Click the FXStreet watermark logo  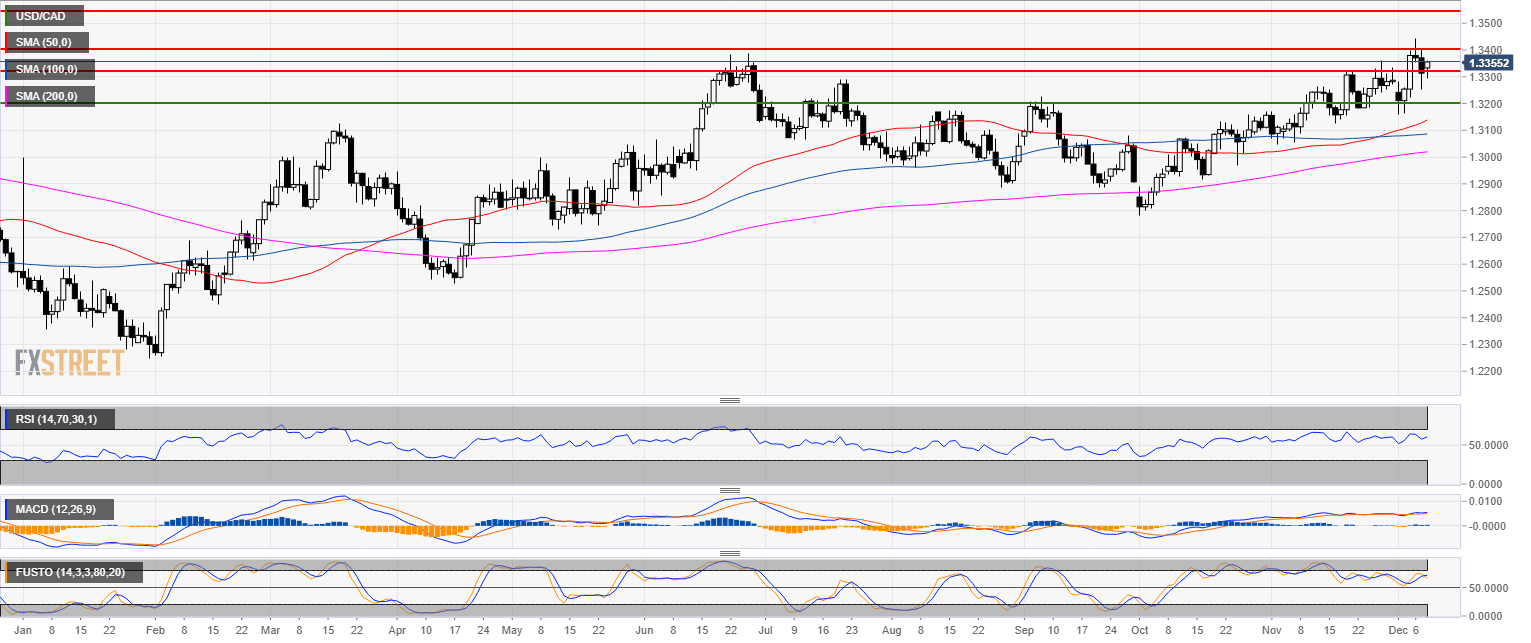tap(69, 362)
